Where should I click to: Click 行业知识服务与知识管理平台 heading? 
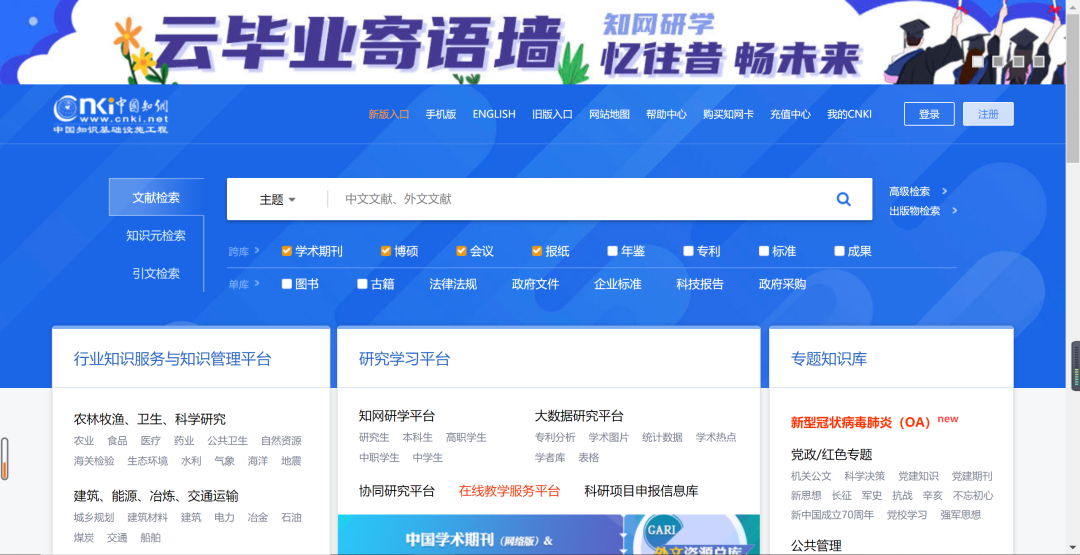(172, 359)
